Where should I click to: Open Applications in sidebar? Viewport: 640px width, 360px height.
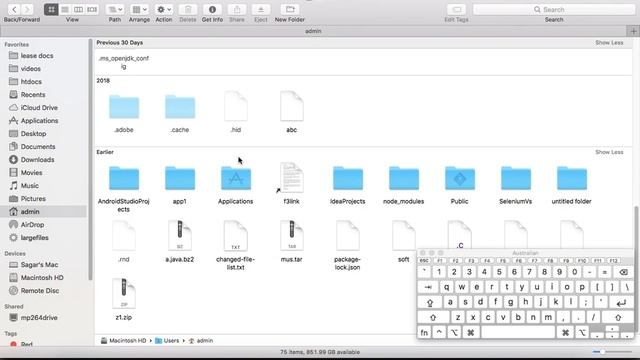pyautogui.click(x=39, y=121)
